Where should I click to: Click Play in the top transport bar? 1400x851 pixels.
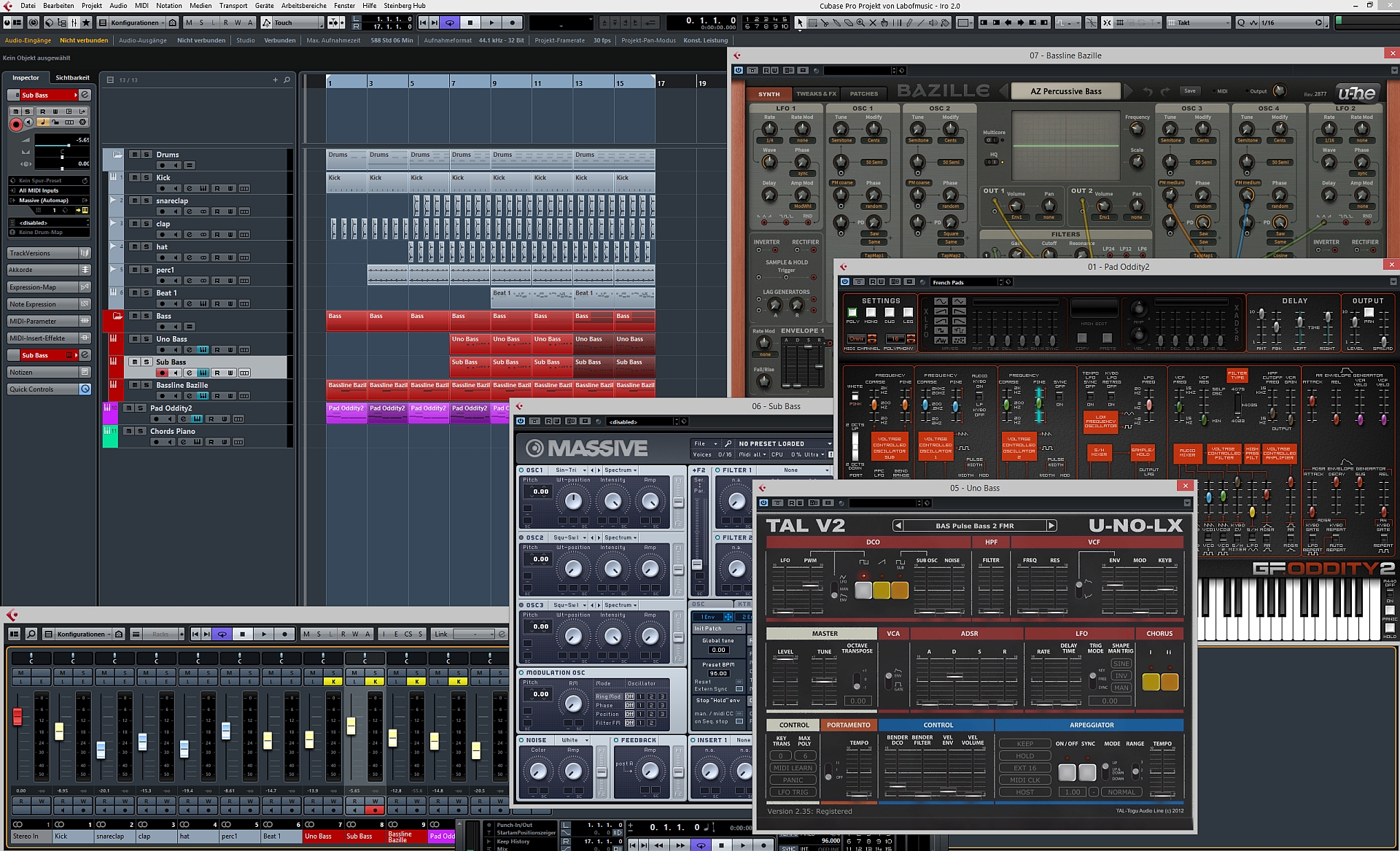tap(491, 23)
